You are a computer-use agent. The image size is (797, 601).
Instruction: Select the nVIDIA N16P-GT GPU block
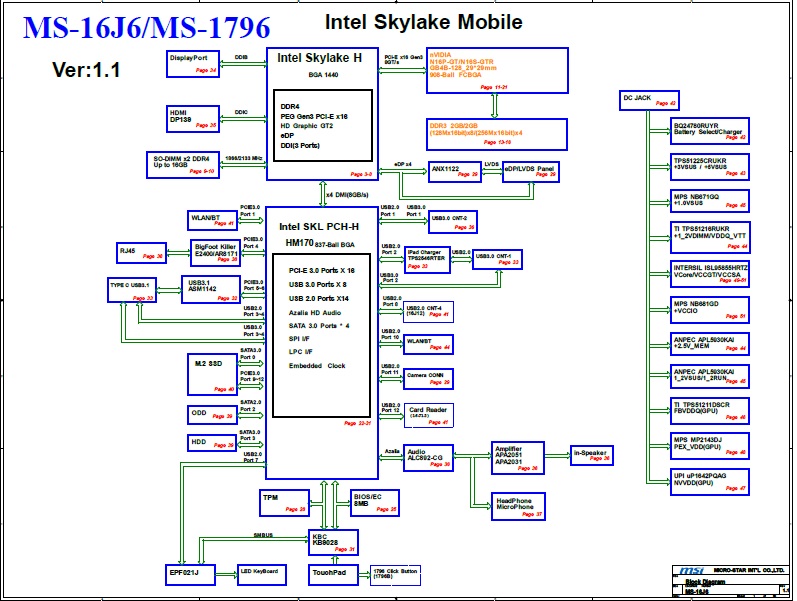497,71
